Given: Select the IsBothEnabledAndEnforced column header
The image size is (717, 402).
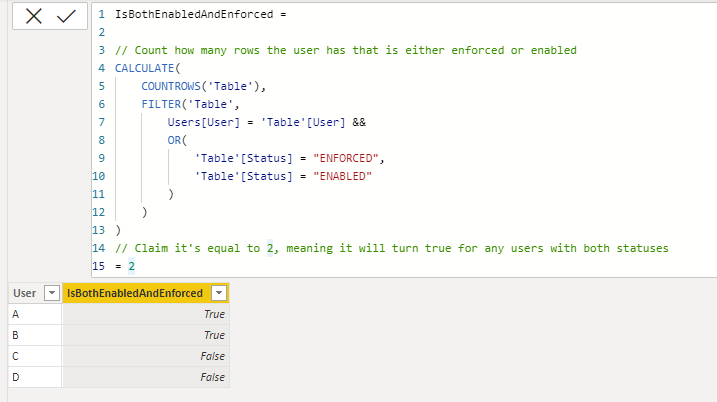Looking at the screenshot, I should pyautogui.click(x=145, y=293).
